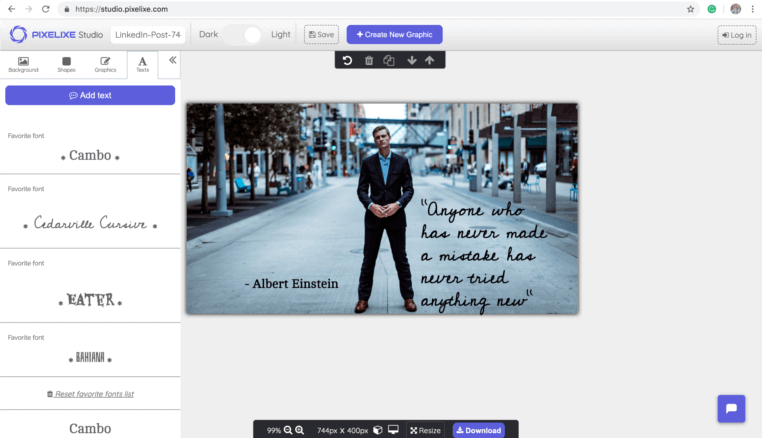Toggle the Dark/Light theme switch
The image size is (762, 438).
click(x=244, y=35)
